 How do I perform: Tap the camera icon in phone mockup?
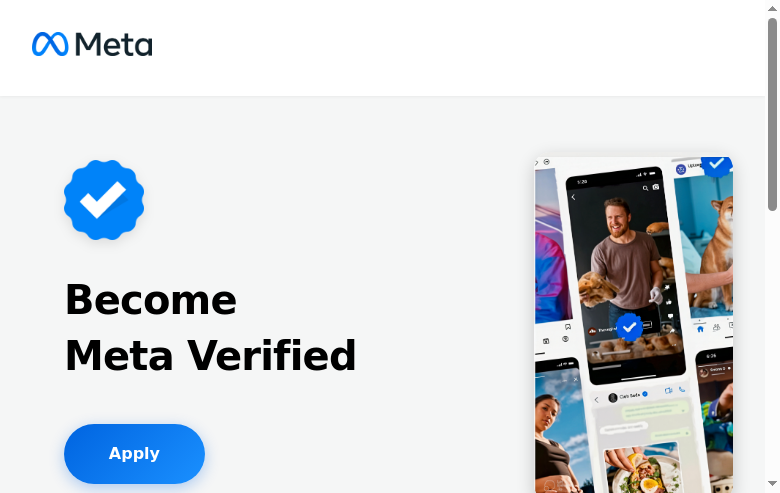(x=656, y=187)
